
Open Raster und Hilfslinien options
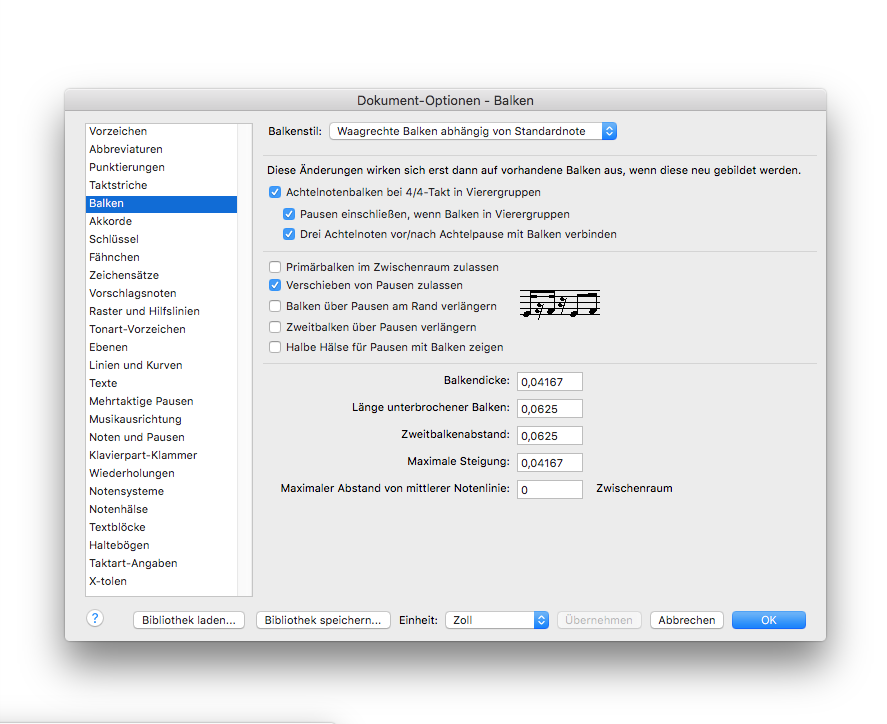click(161, 311)
